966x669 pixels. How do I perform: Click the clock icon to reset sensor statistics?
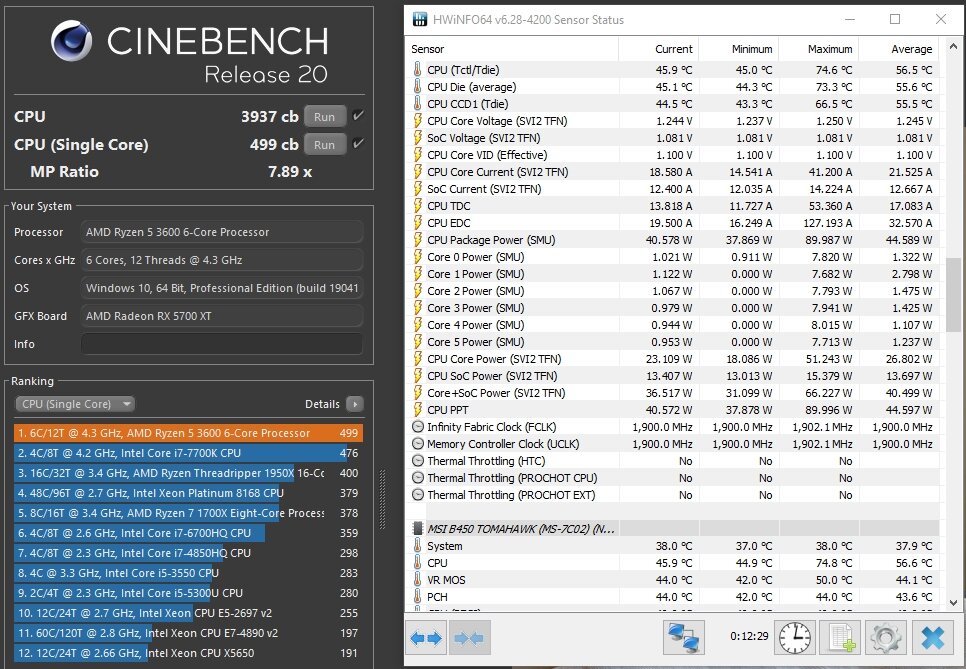(x=795, y=638)
